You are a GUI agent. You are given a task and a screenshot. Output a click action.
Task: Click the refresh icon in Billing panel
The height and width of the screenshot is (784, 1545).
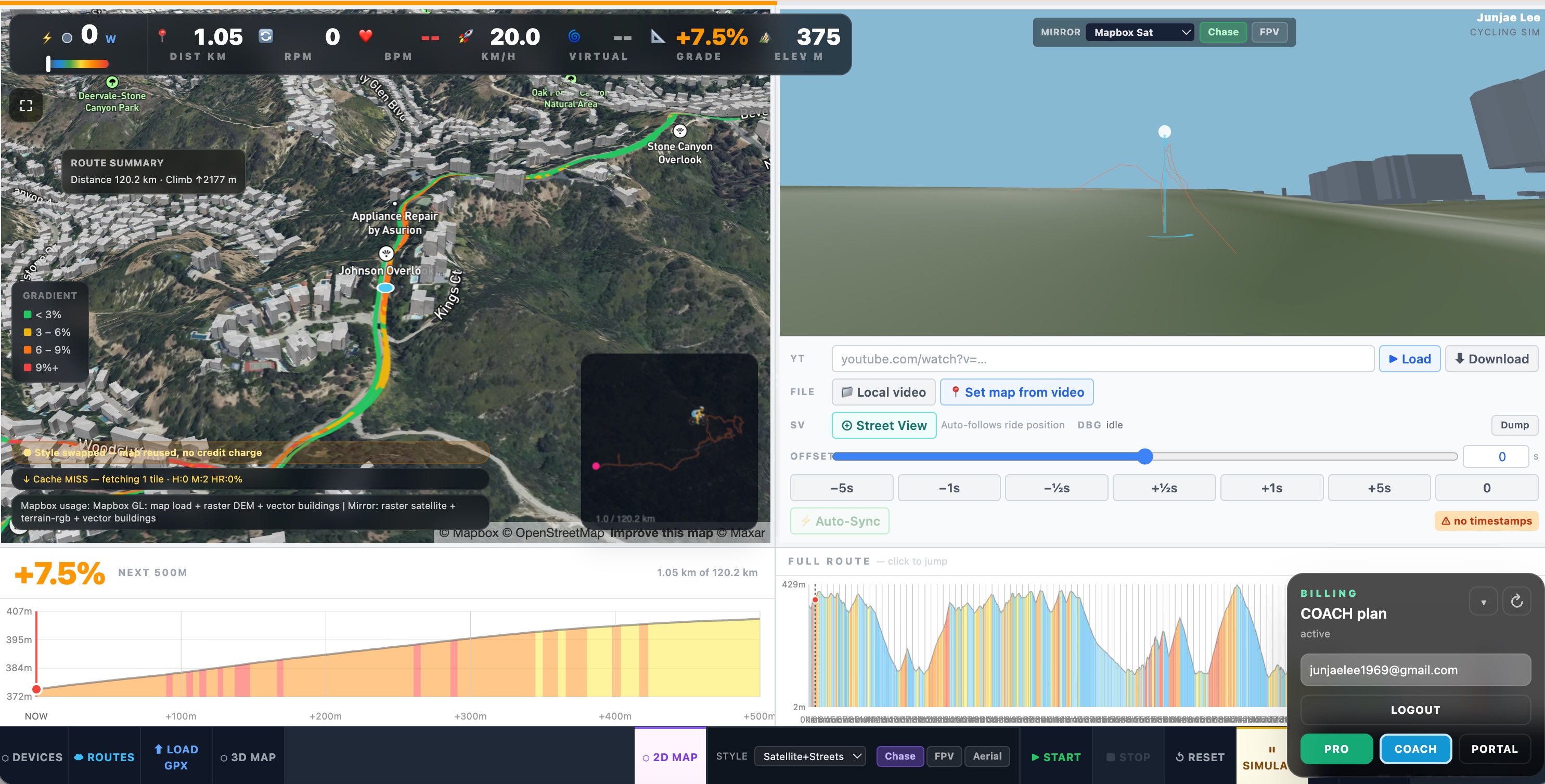coord(1516,601)
